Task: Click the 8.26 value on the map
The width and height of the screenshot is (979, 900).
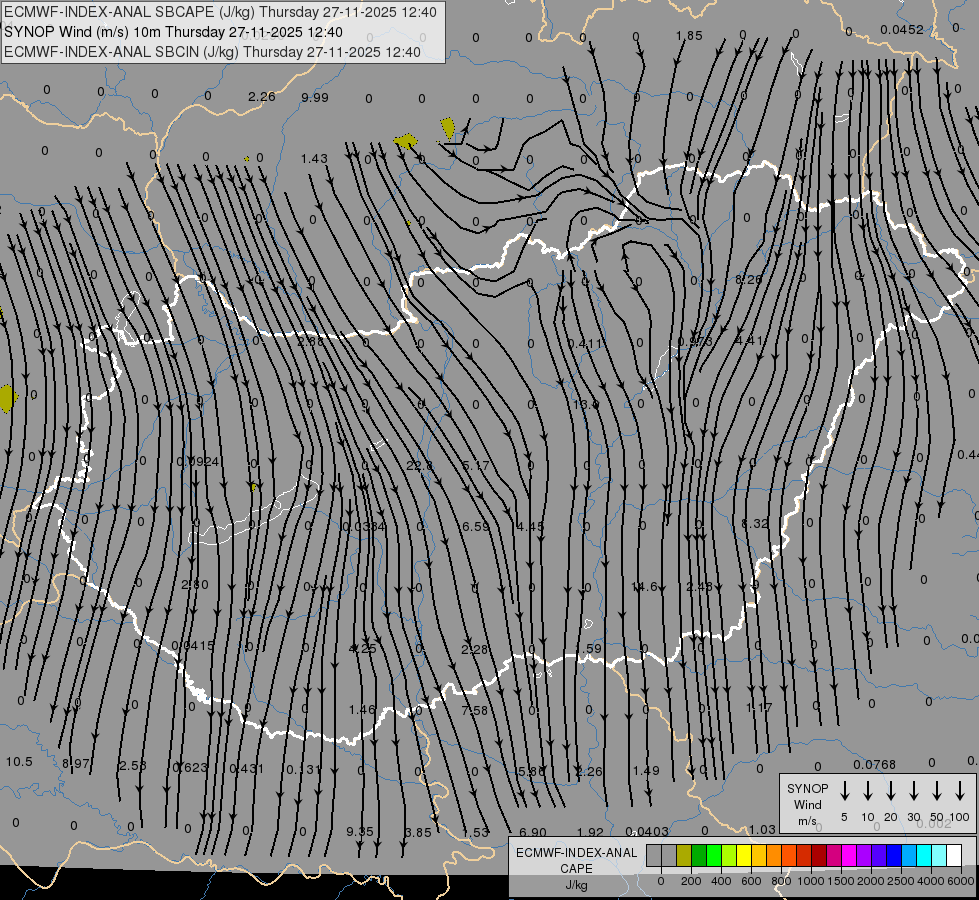Action: [x=749, y=280]
